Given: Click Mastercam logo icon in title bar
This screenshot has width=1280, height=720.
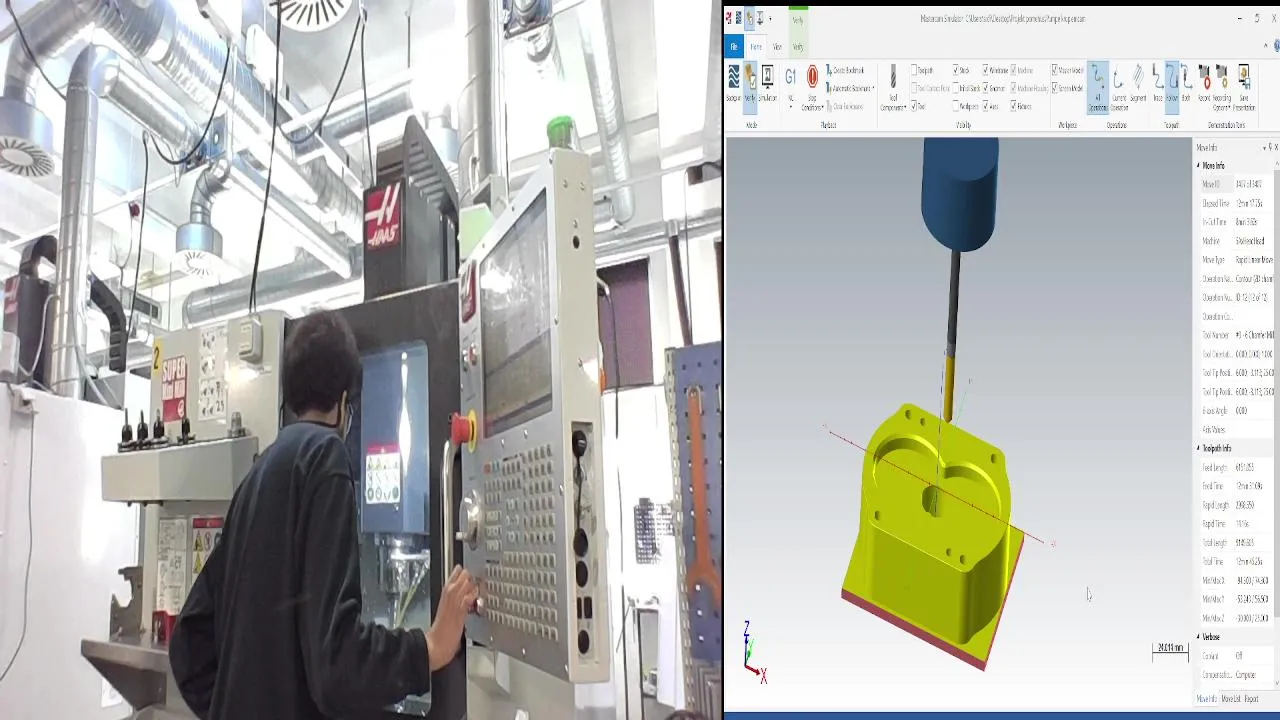Looking at the screenshot, I should [x=729, y=18].
